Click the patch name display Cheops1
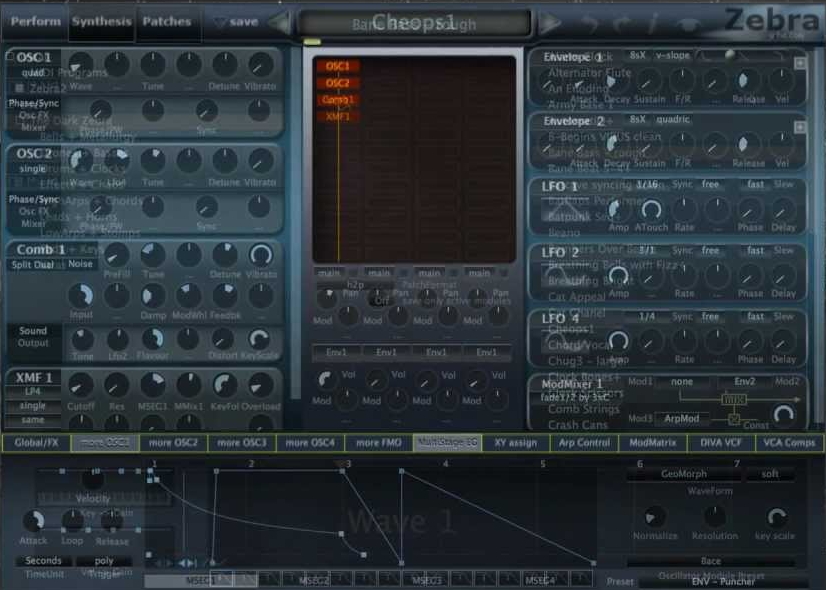 (x=414, y=23)
